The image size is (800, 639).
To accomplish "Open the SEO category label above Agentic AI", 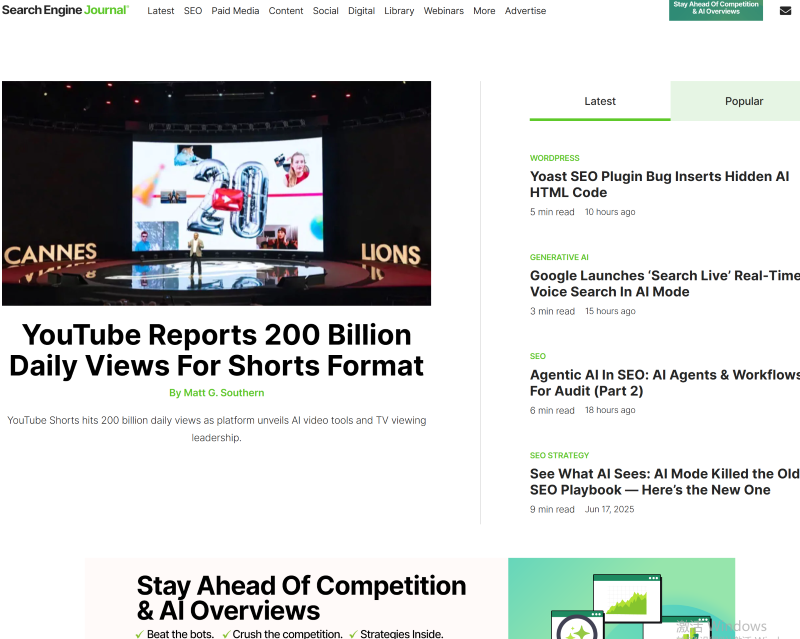I will tap(538, 356).
